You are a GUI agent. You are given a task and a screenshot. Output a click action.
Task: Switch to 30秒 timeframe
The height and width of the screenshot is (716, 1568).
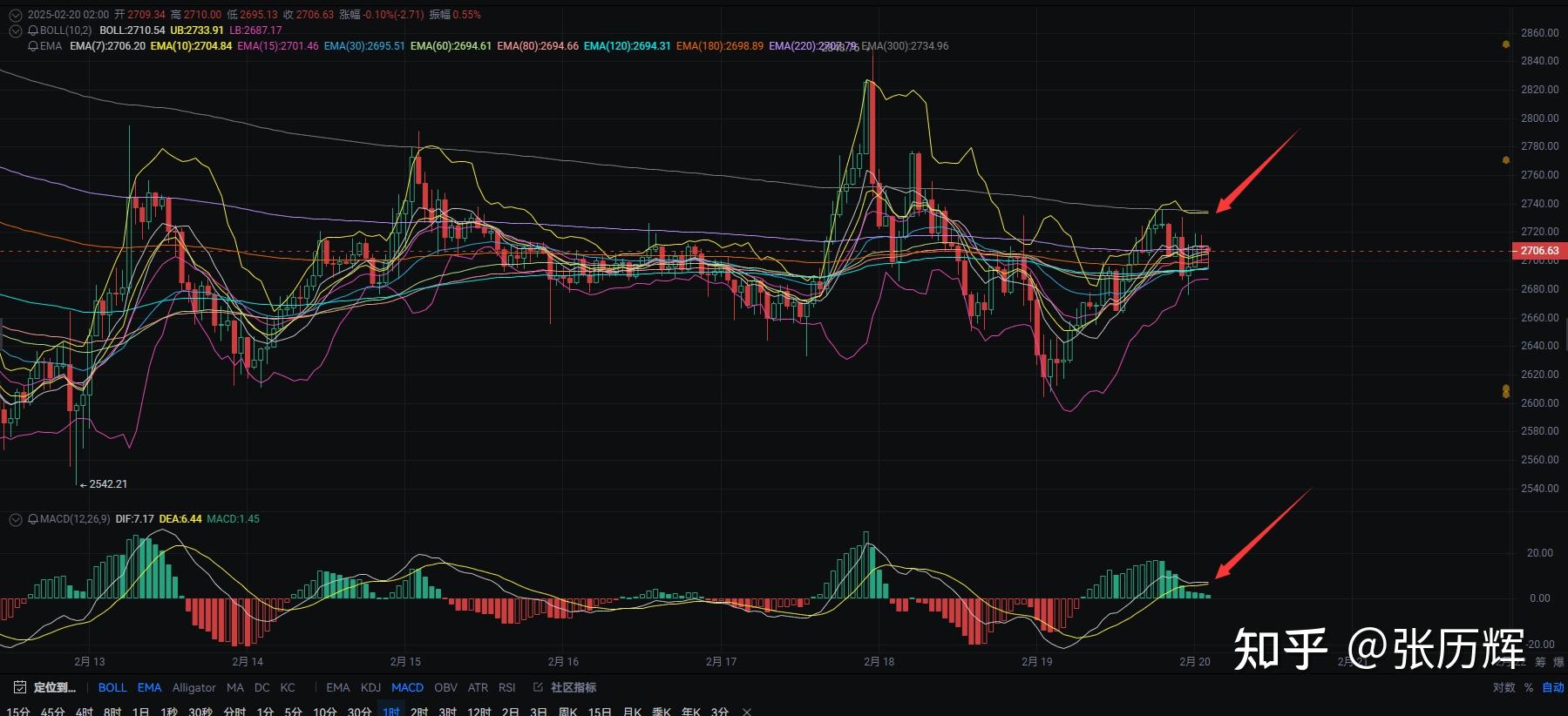coord(200,711)
